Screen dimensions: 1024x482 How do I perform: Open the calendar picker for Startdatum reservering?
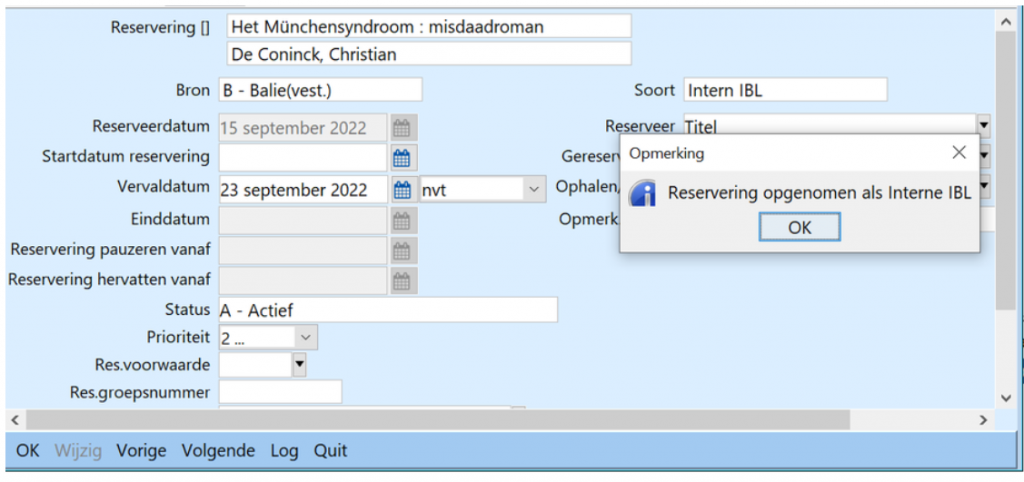pos(402,158)
